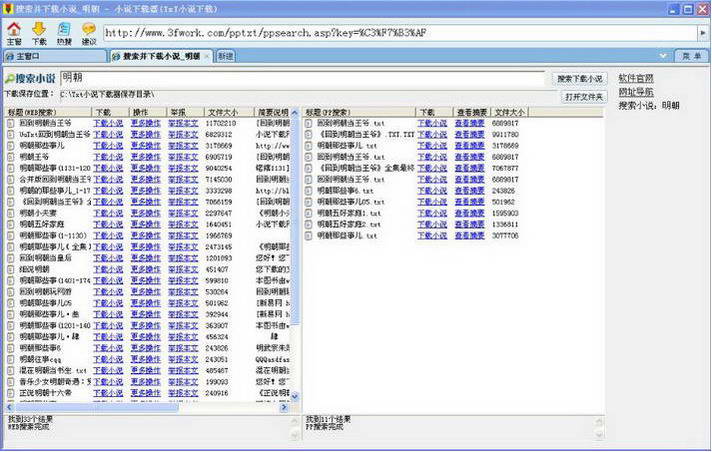Select the 明朝五好家庭 row title
This screenshot has height=452, width=712.
42,224
